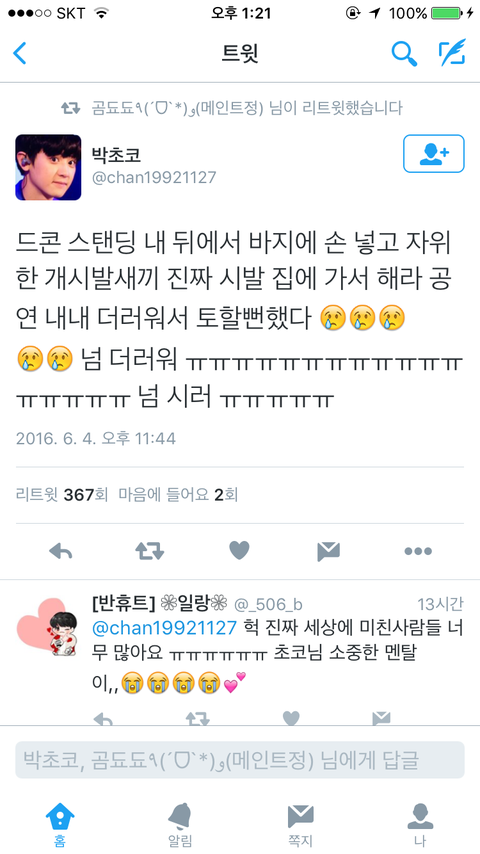Send main tweet via direct message icon
480x854 pixels.
(329, 551)
